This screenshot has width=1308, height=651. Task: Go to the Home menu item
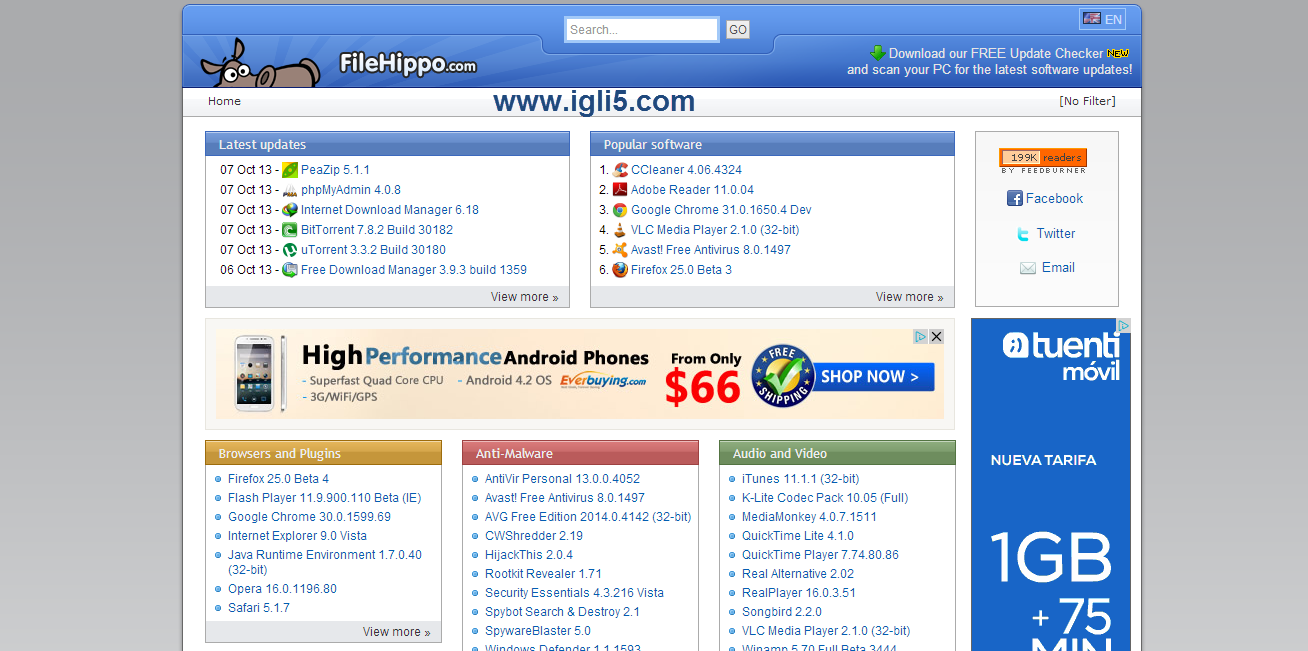[224, 101]
